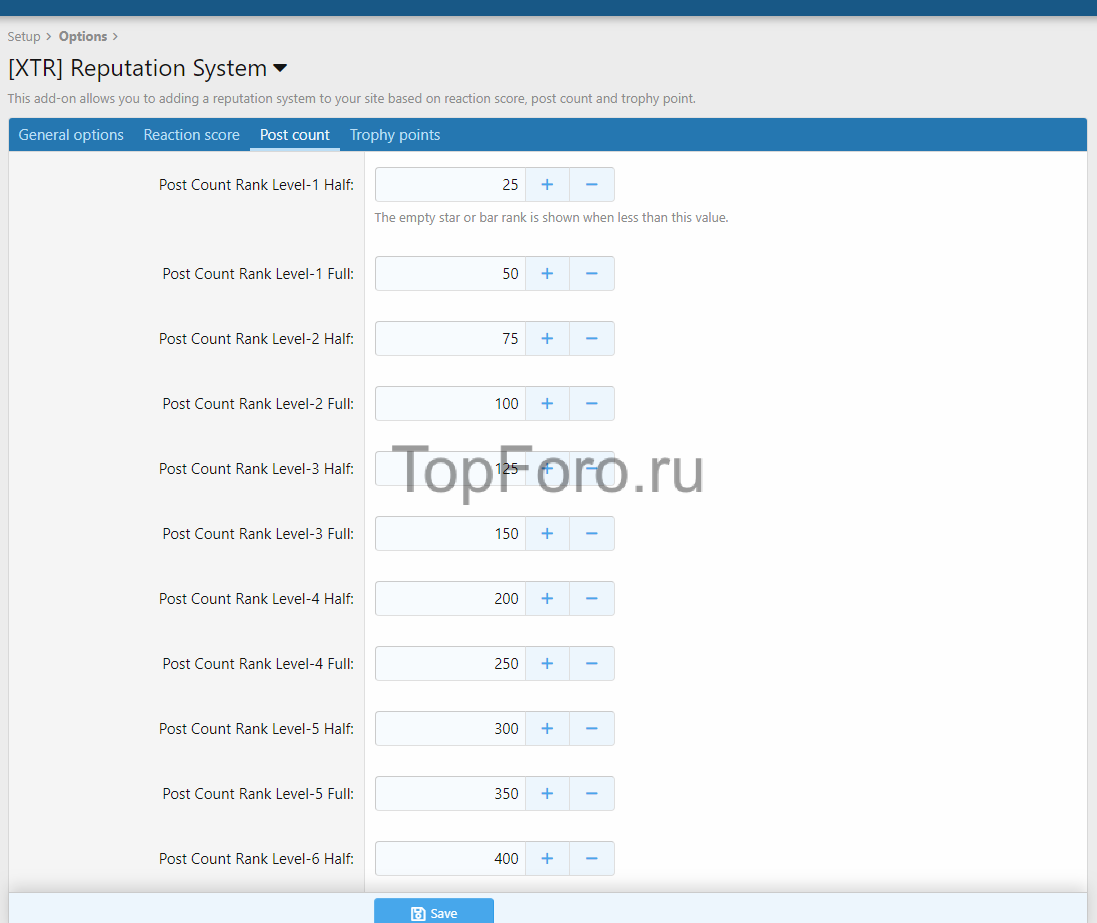Decrease Post Count Rank Level-1 Full value
The height and width of the screenshot is (923, 1097).
592,274
